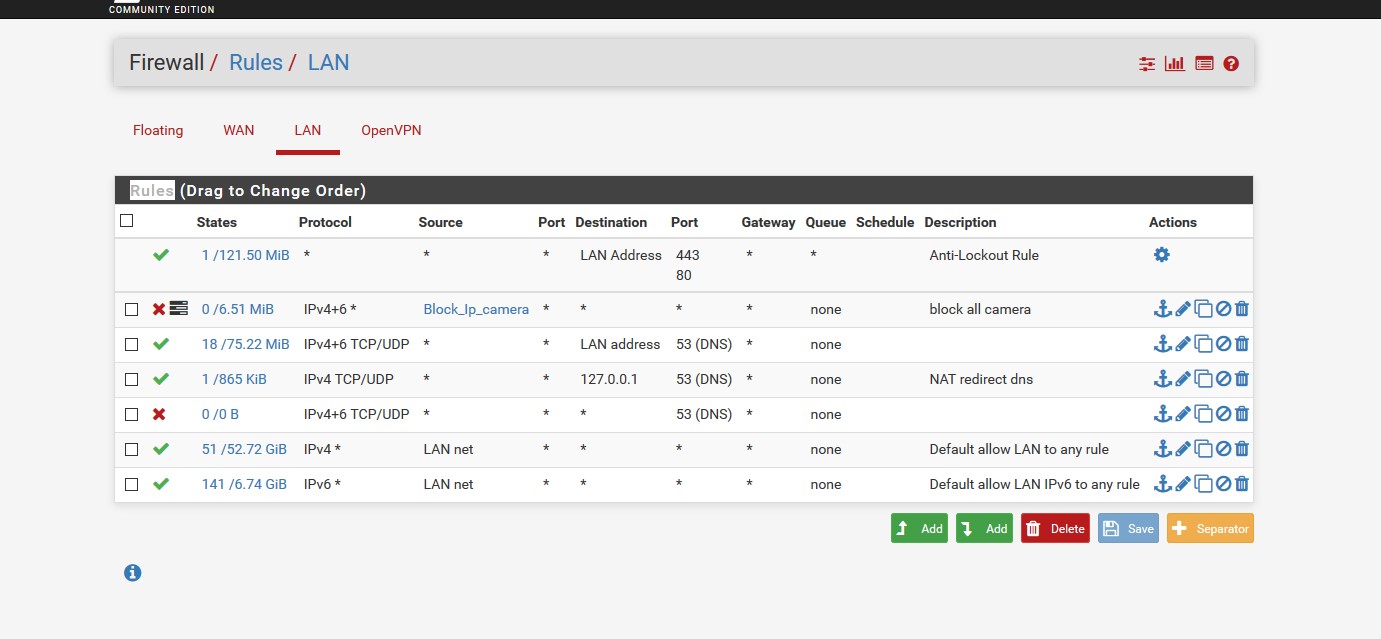Open states link 18 /75.22 MiB
The width and height of the screenshot is (1381, 639).
pyautogui.click(x=245, y=344)
